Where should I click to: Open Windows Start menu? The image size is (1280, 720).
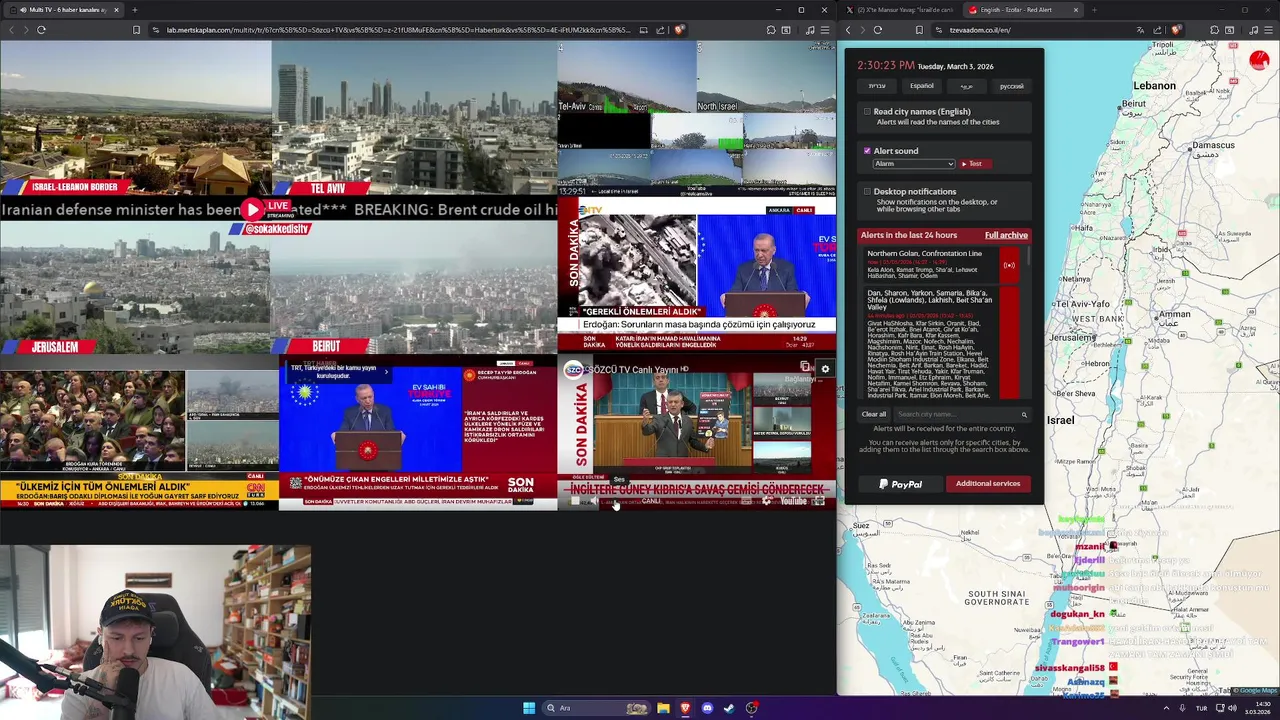pos(529,708)
